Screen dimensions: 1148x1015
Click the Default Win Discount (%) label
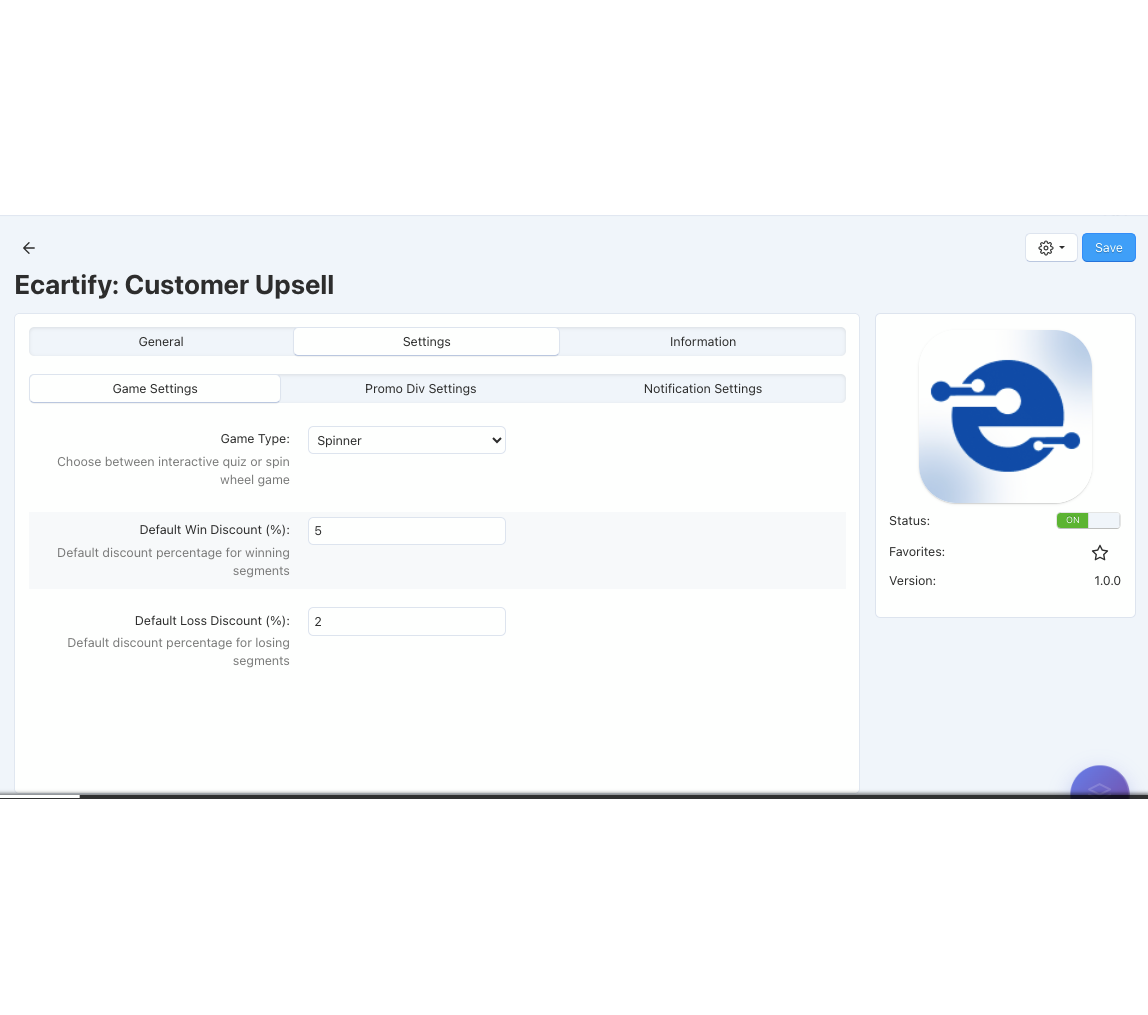point(214,530)
